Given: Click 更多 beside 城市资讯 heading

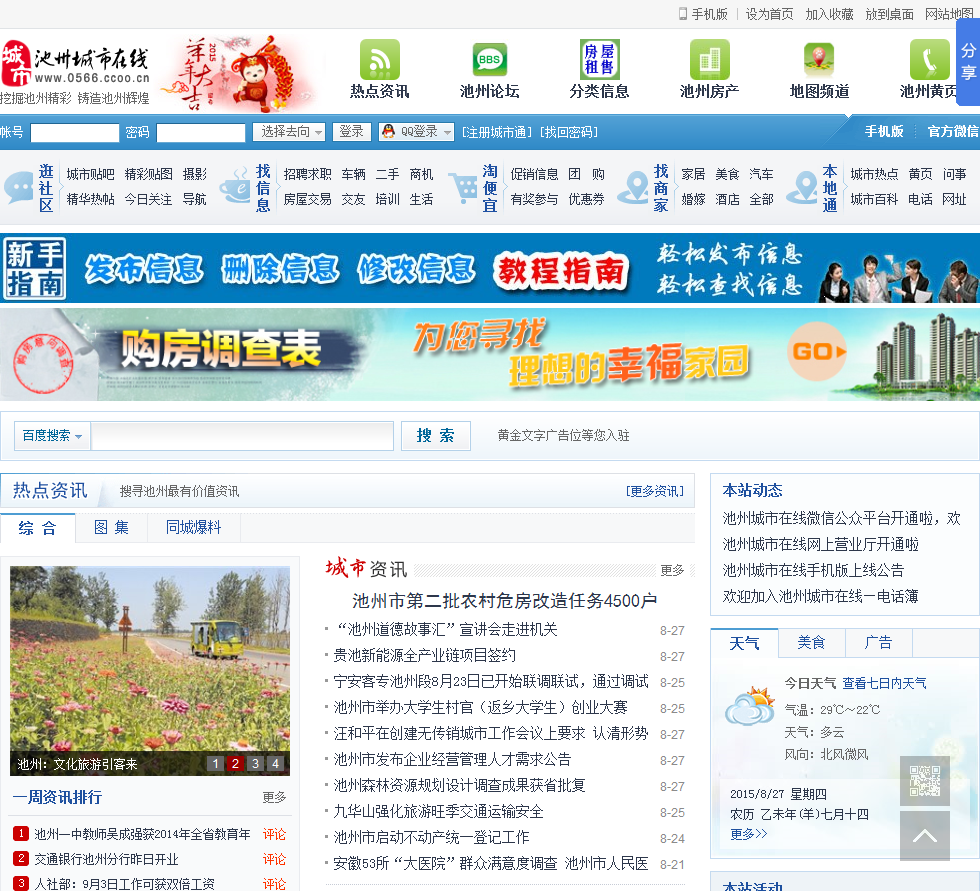Looking at the screenshot, I should point(672,570).
